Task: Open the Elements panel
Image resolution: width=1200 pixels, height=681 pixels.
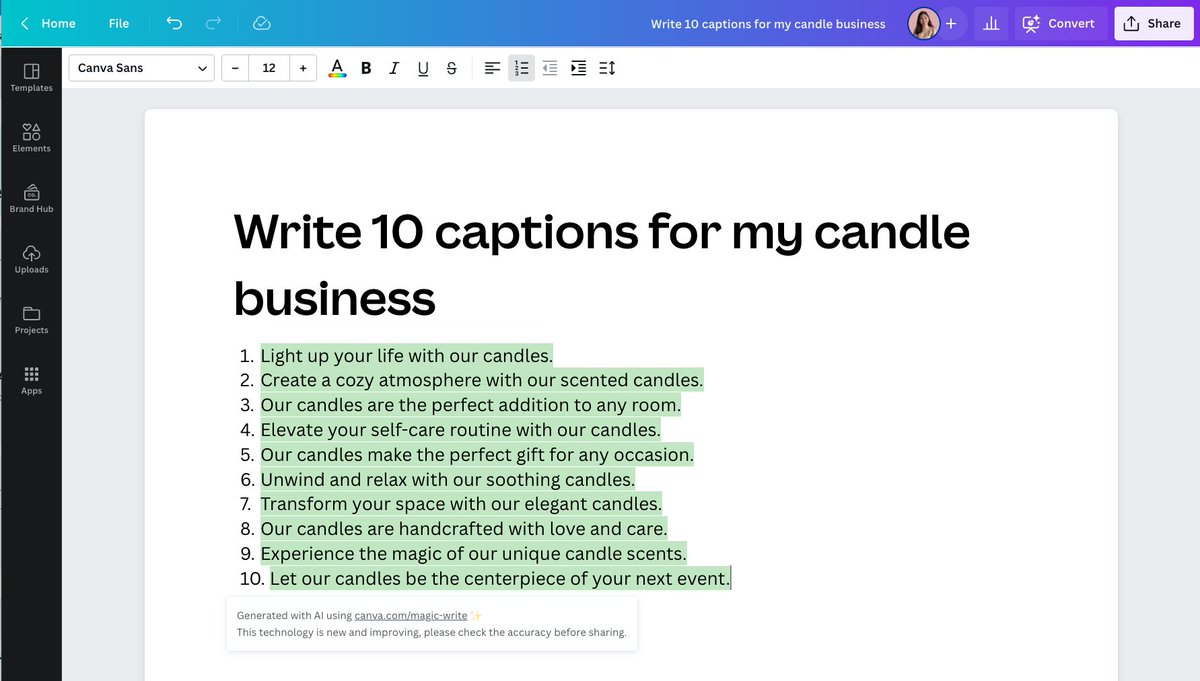Action: point(31,137)
